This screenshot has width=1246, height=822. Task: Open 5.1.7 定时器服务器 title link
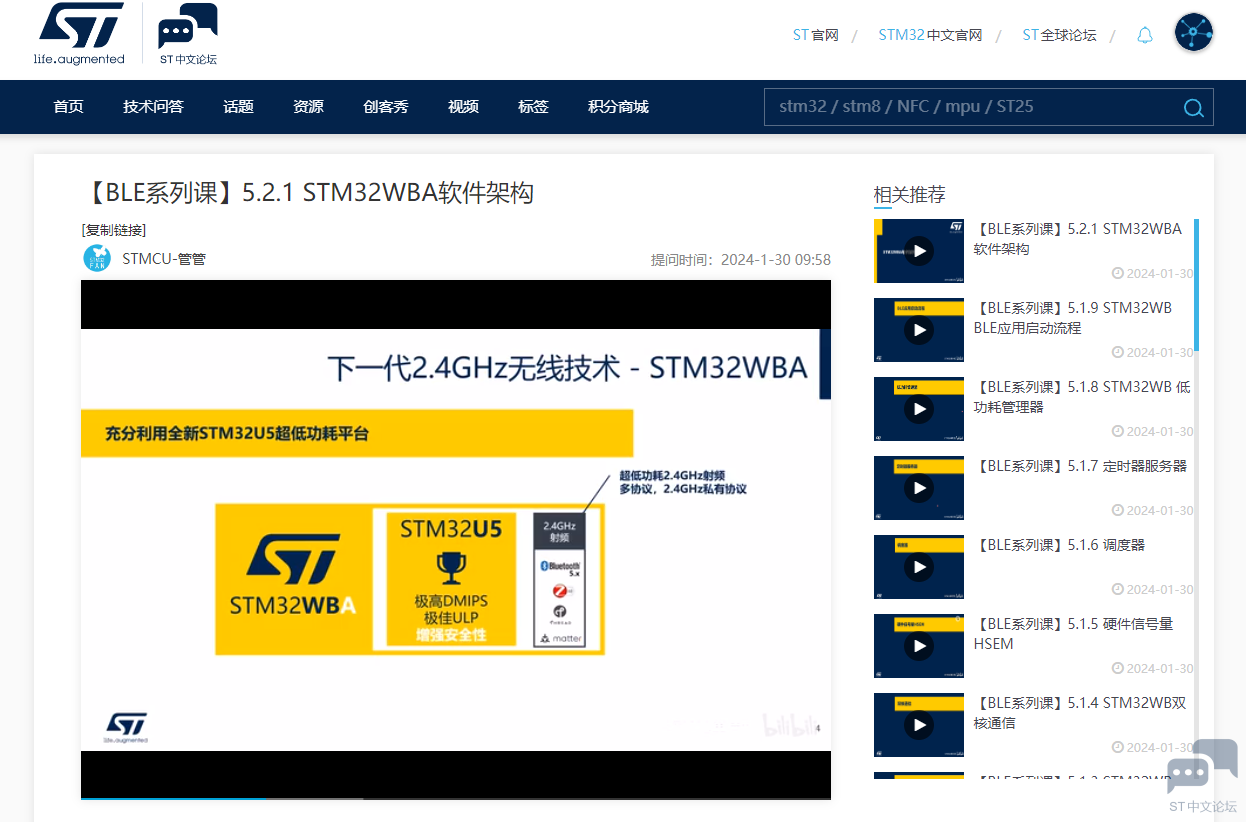tap(1080, 466)
